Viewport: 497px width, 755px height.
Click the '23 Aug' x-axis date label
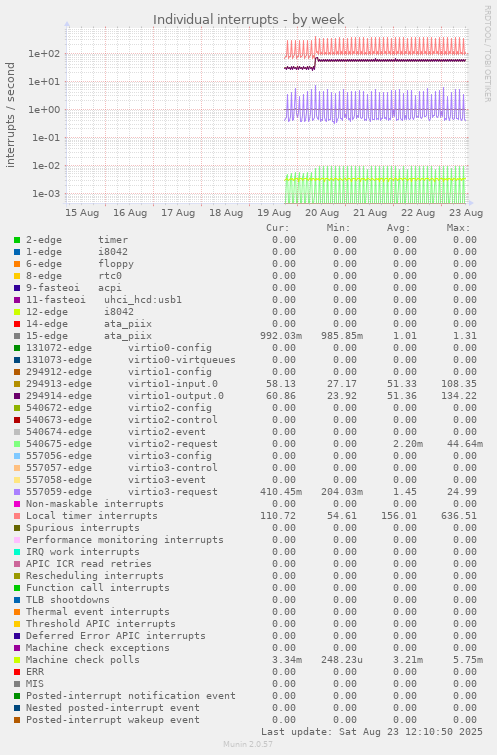click(x=466, y=213)
